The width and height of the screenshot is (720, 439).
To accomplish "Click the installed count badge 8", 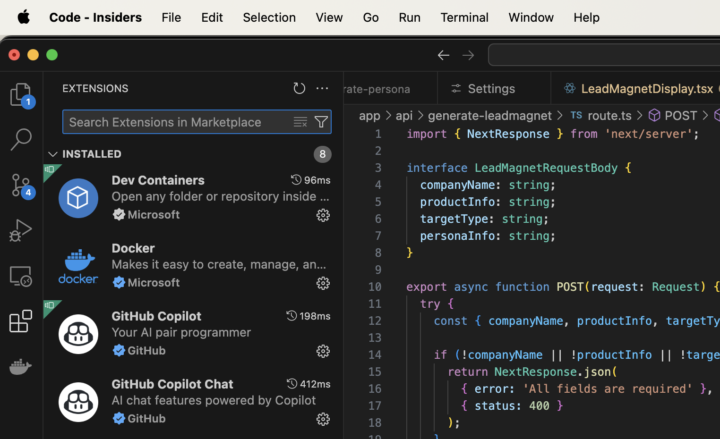I will coord(322,154).
